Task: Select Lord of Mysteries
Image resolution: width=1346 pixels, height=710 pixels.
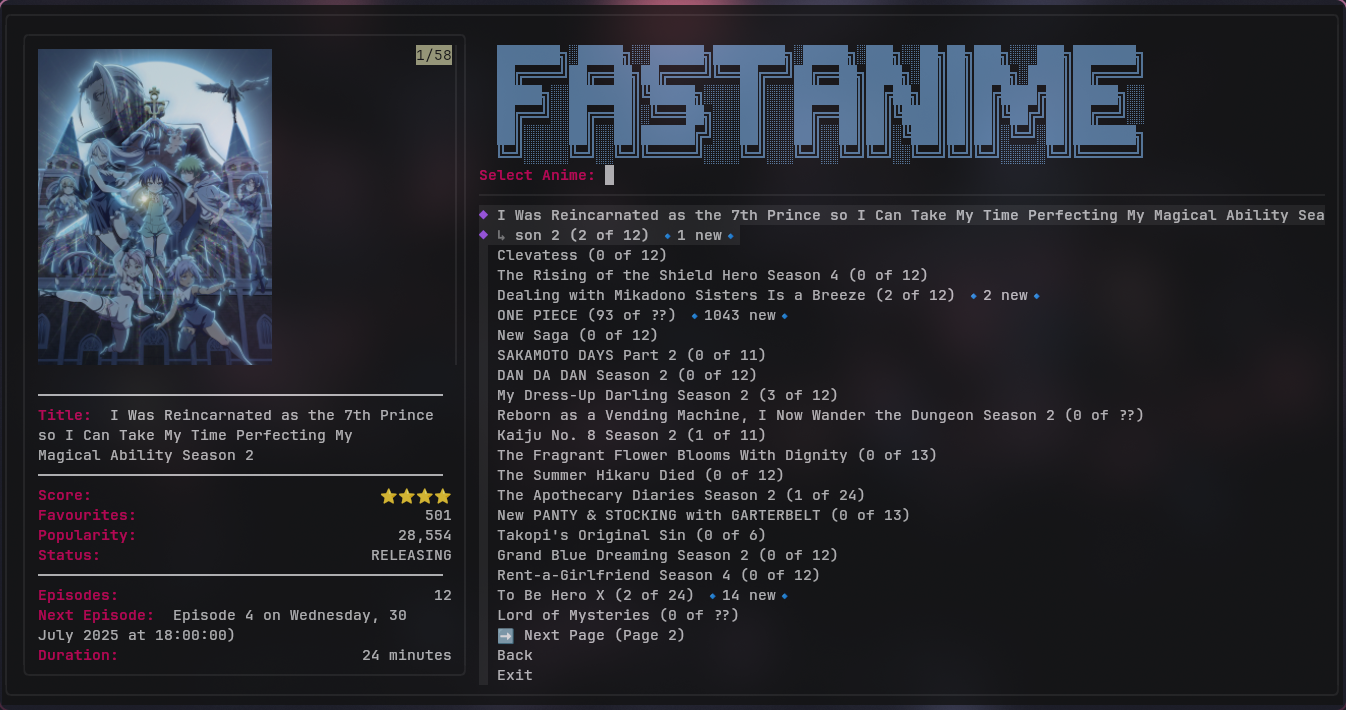Action: coord(618,616)
